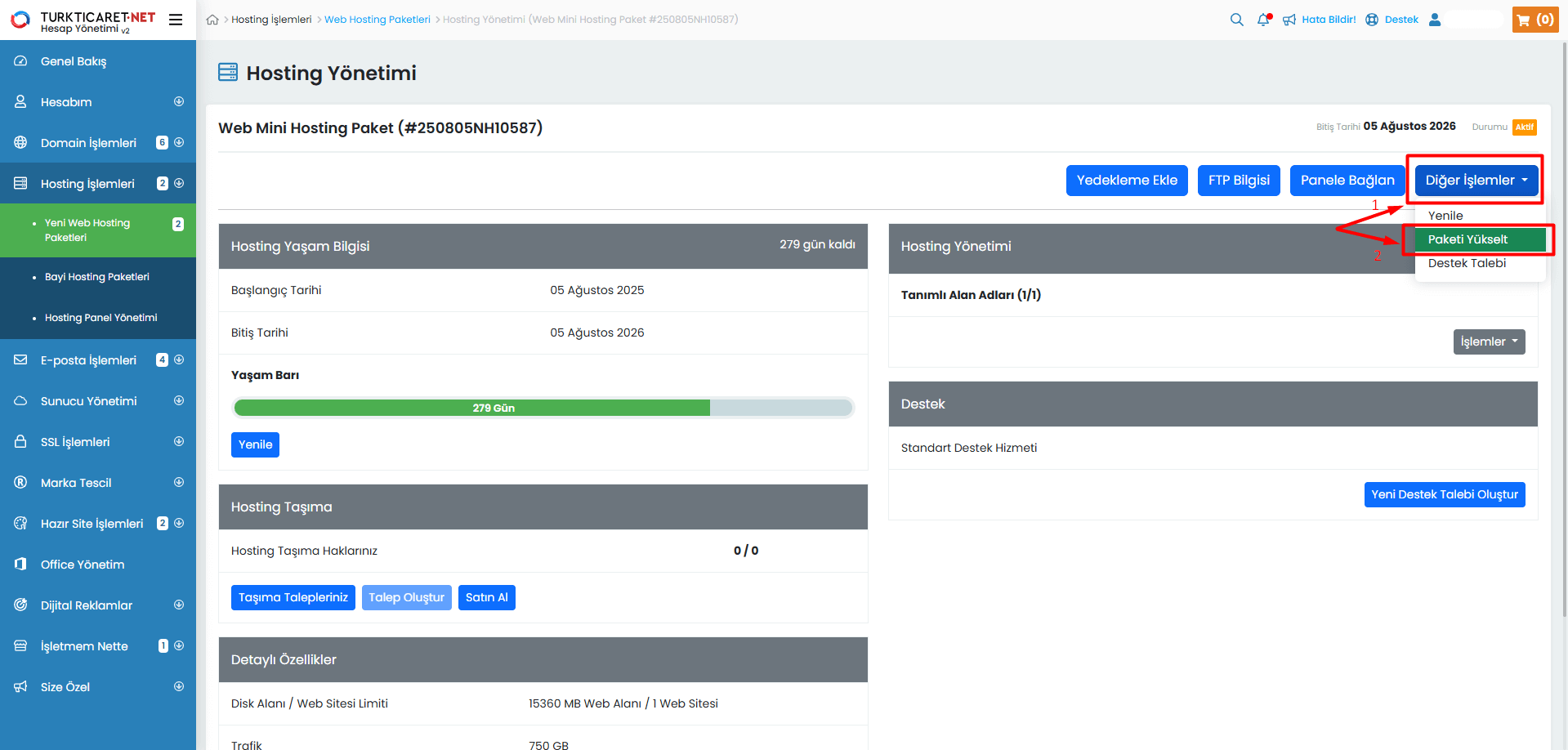Image resolution: width=1568 pixels, height=750 pixels.
Task: Click the Yeni Destek Talebi Oluştur button
Action: 1444,494
